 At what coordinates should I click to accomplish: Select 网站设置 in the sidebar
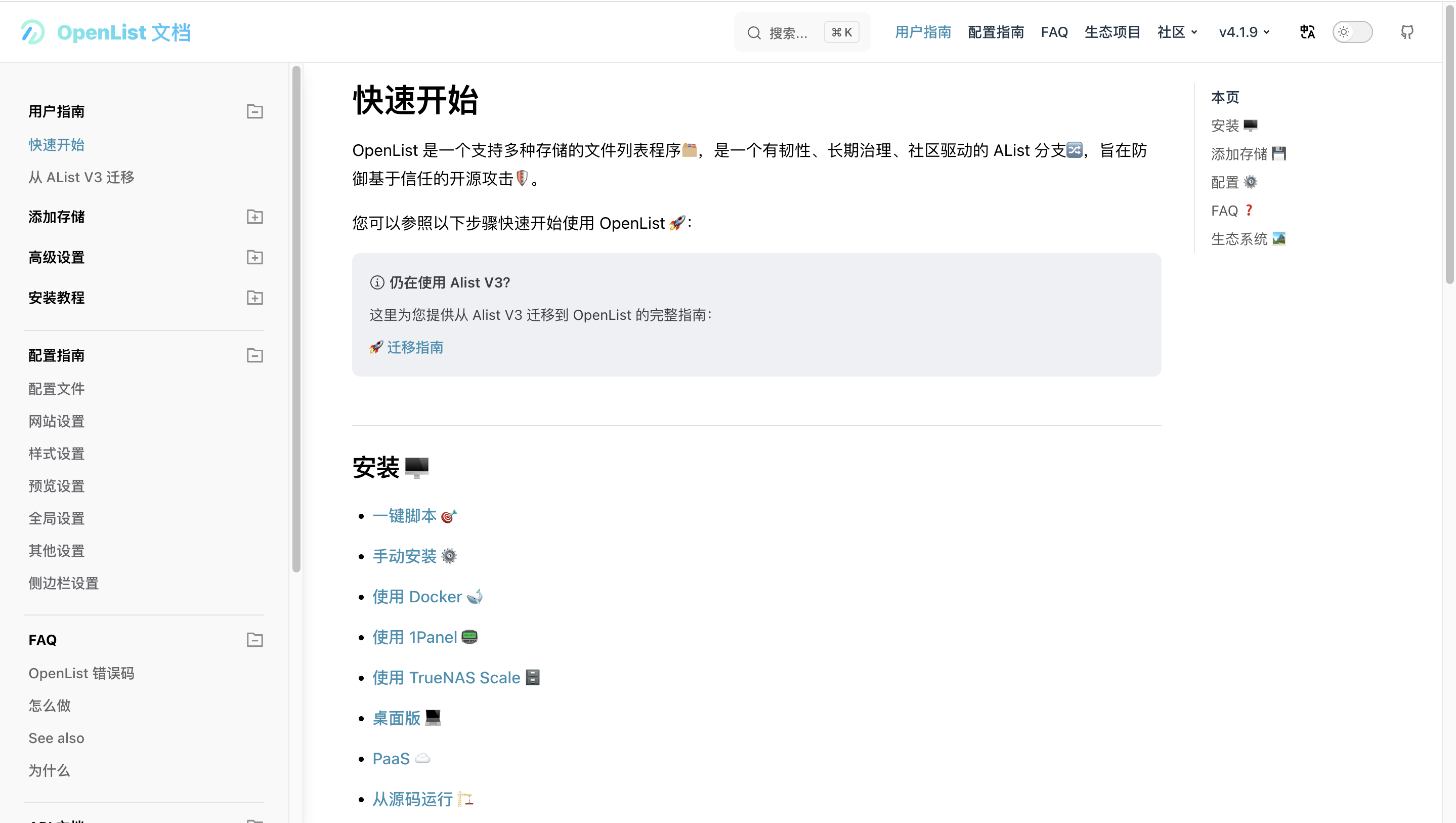[x=57, y=422]
